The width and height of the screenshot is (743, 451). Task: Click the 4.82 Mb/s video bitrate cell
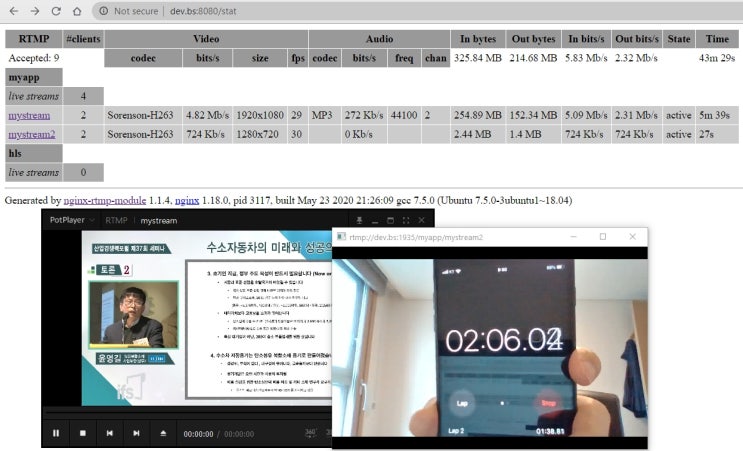pyautogui.click(x=208, y=115)
